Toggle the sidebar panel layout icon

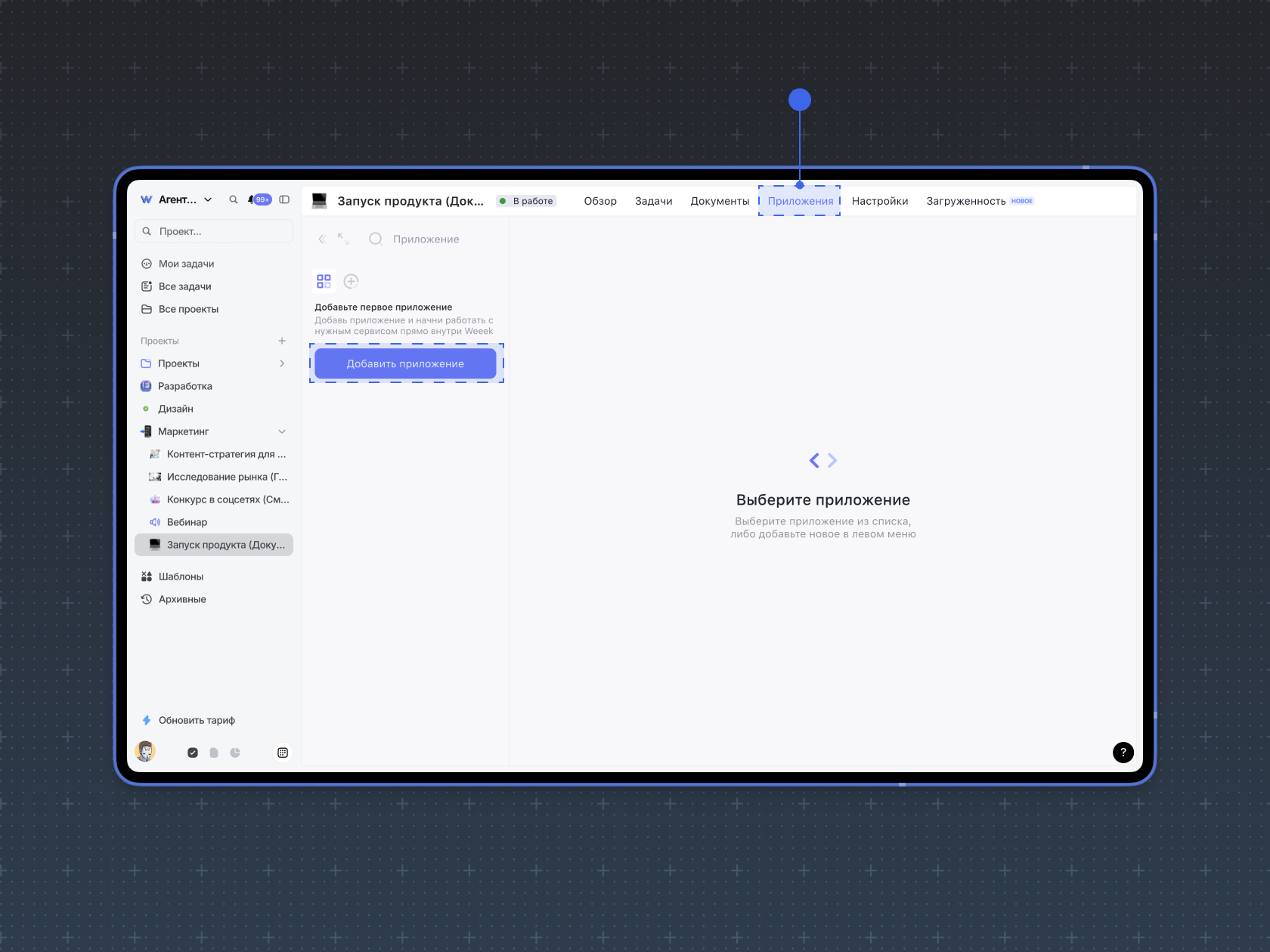[x=284, y=199]
